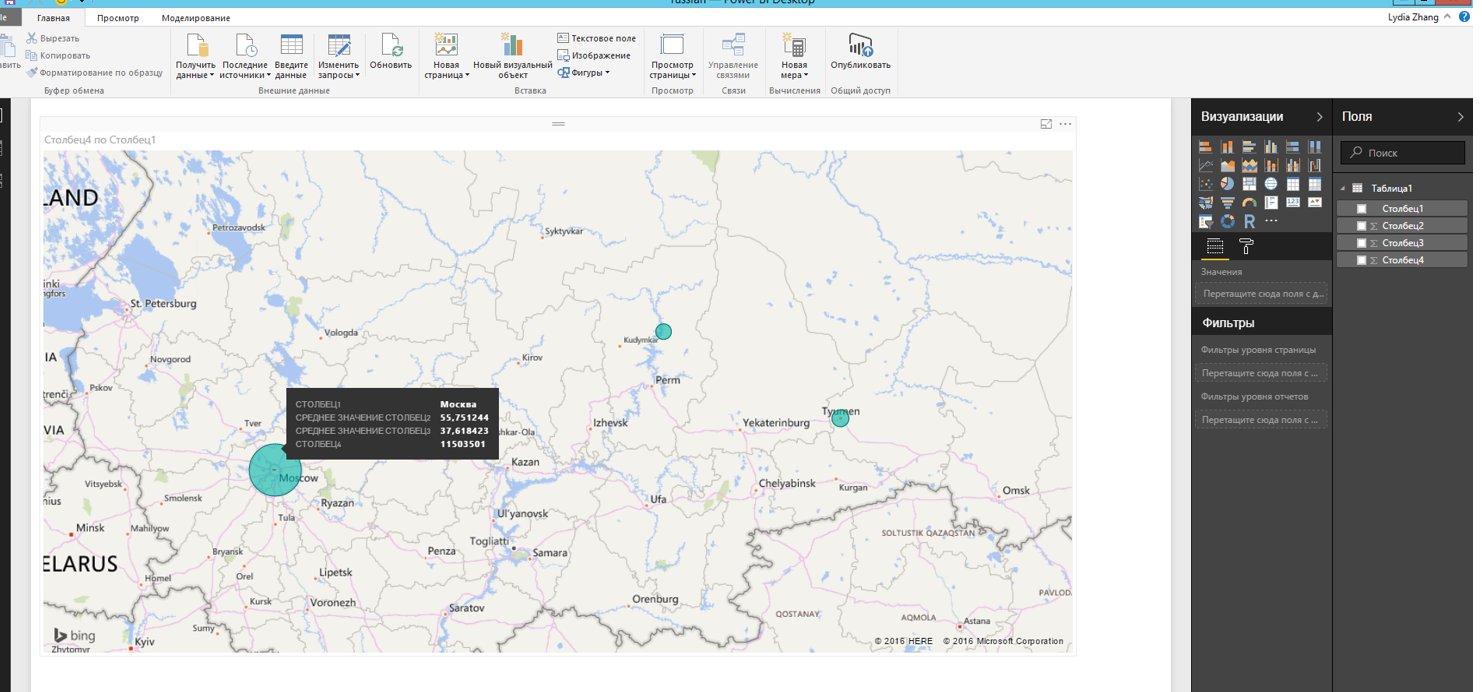Screen dimensions: 1482x692
Task: Select the area chart visualization
Action: (x=1228, y=165)
